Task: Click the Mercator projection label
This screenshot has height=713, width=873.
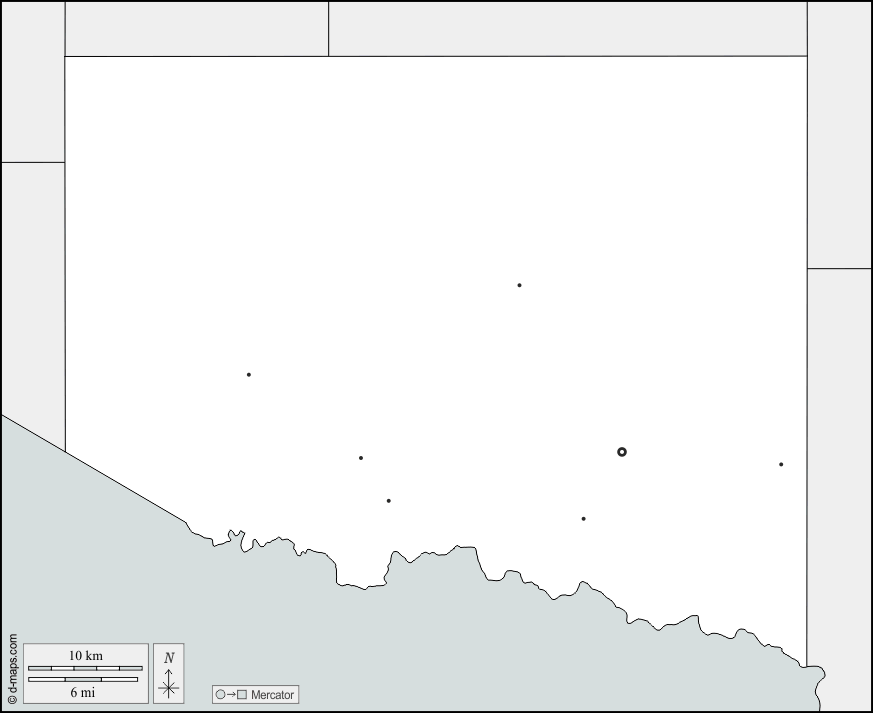Action: pyautogui.click(x=272, y=694)
